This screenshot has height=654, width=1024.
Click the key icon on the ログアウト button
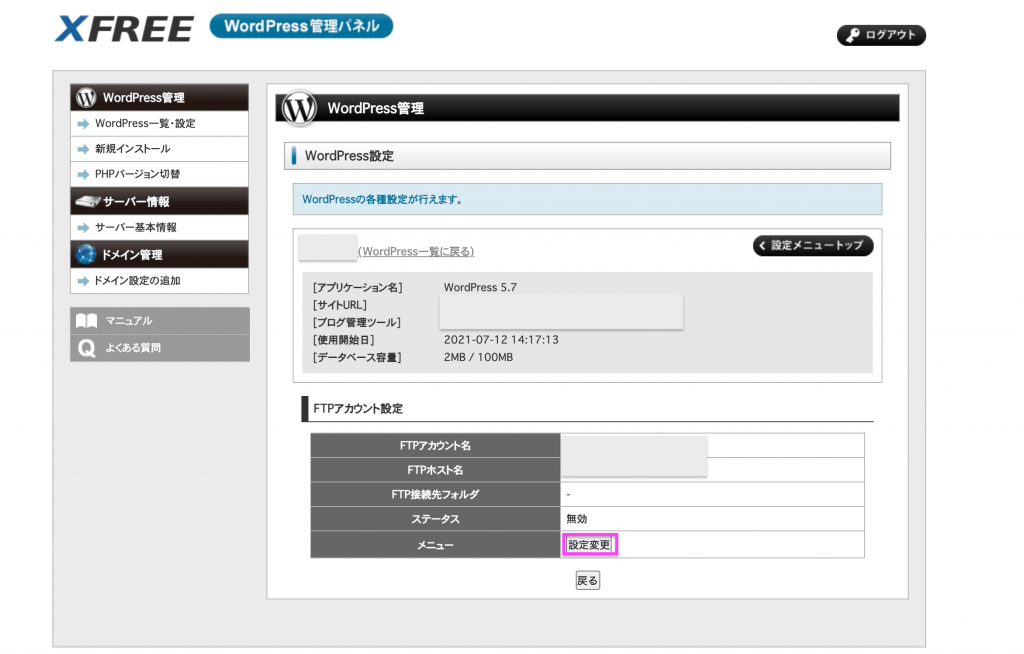pyautogui.click(x=852, y=34)
